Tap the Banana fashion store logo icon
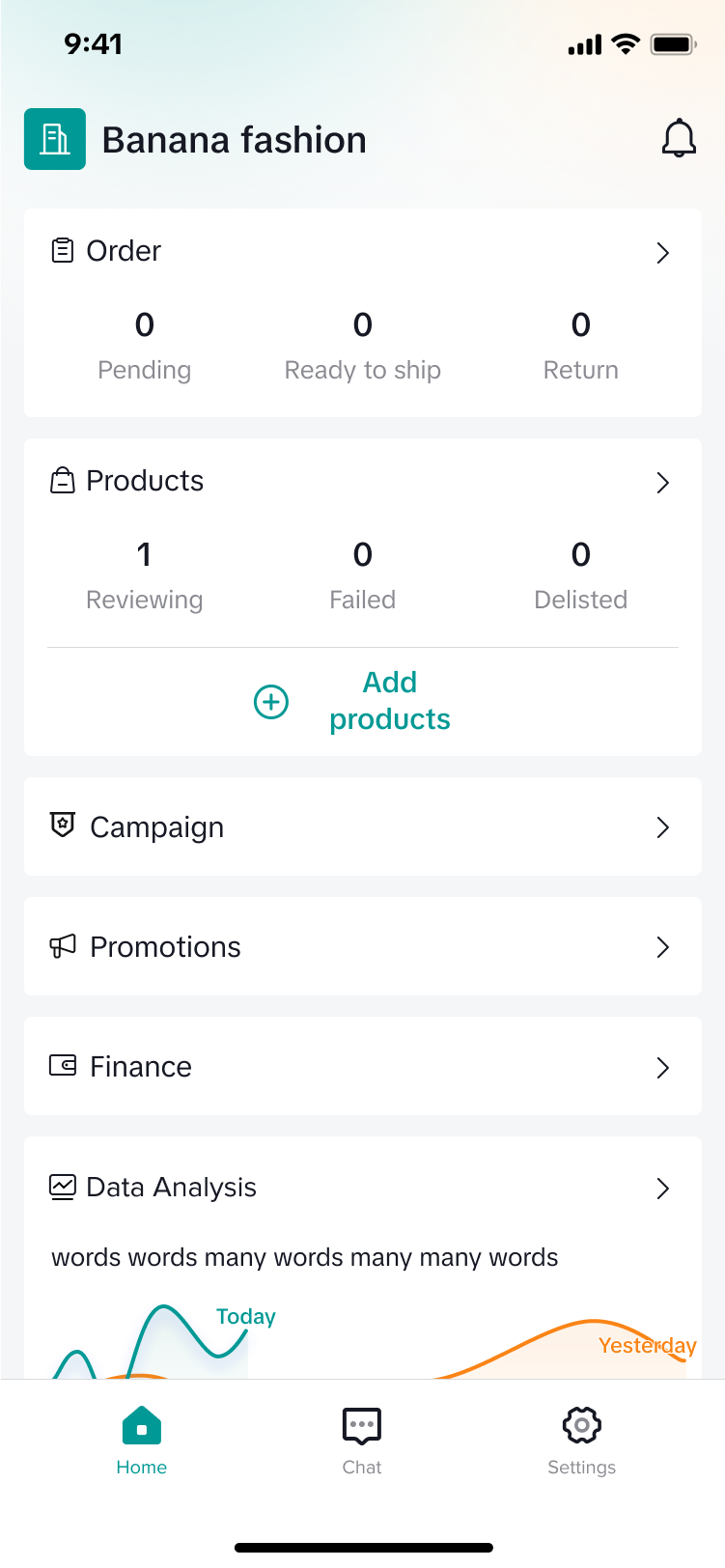725x1568 pixels. coord(55,139)
